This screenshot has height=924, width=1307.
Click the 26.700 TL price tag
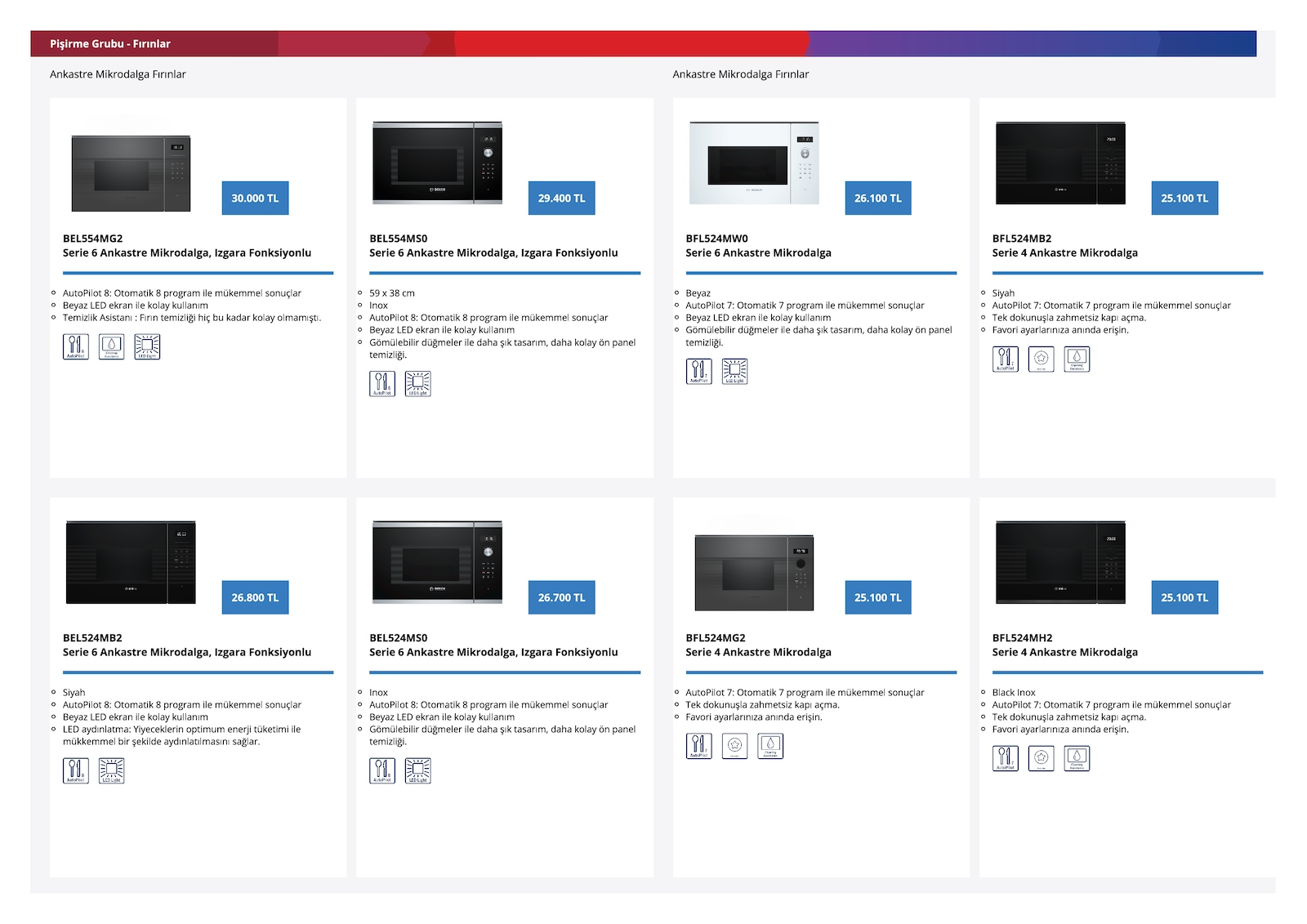[562, 597]
